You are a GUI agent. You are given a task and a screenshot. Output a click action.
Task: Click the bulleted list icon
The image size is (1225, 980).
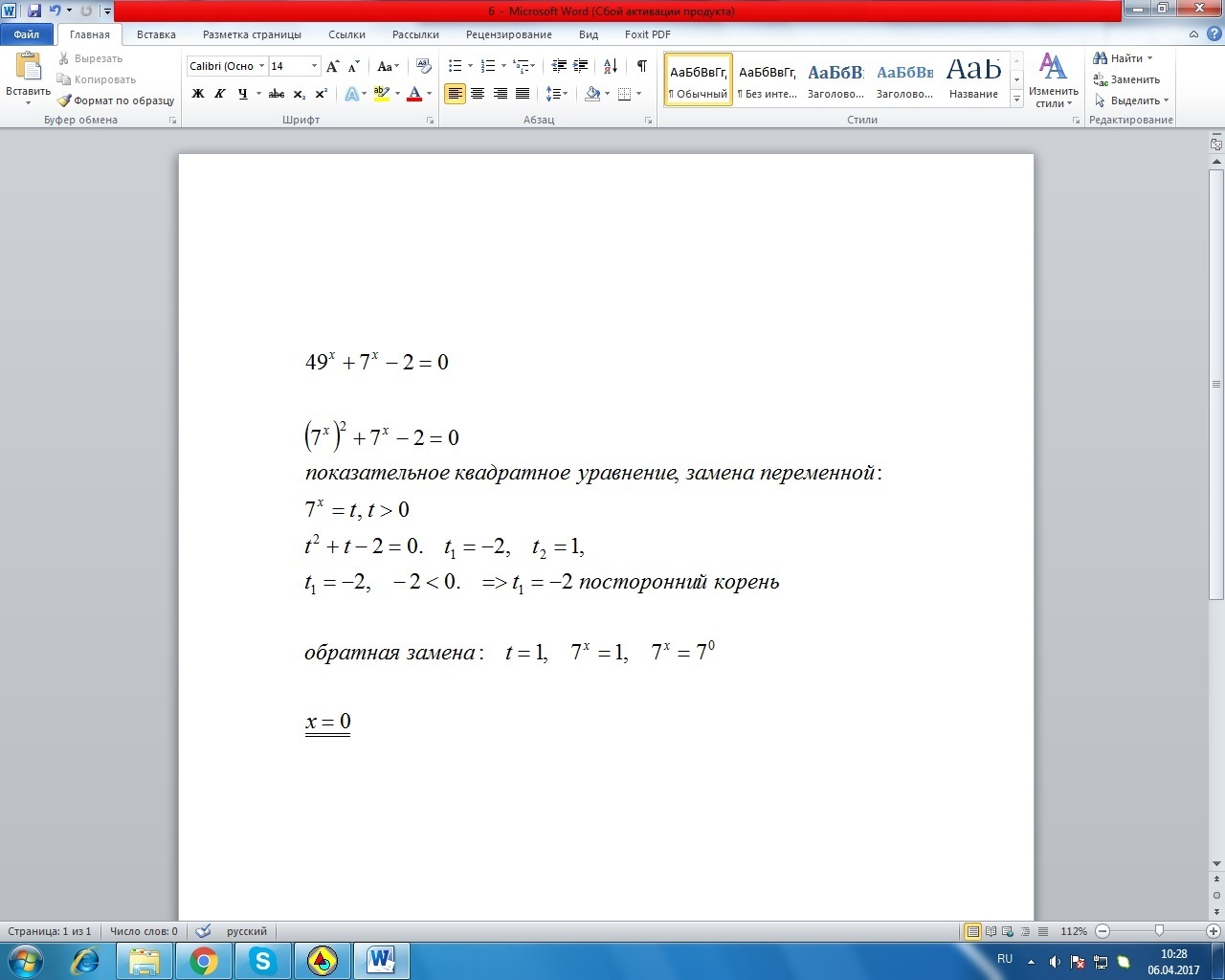(x=456, y=66)
